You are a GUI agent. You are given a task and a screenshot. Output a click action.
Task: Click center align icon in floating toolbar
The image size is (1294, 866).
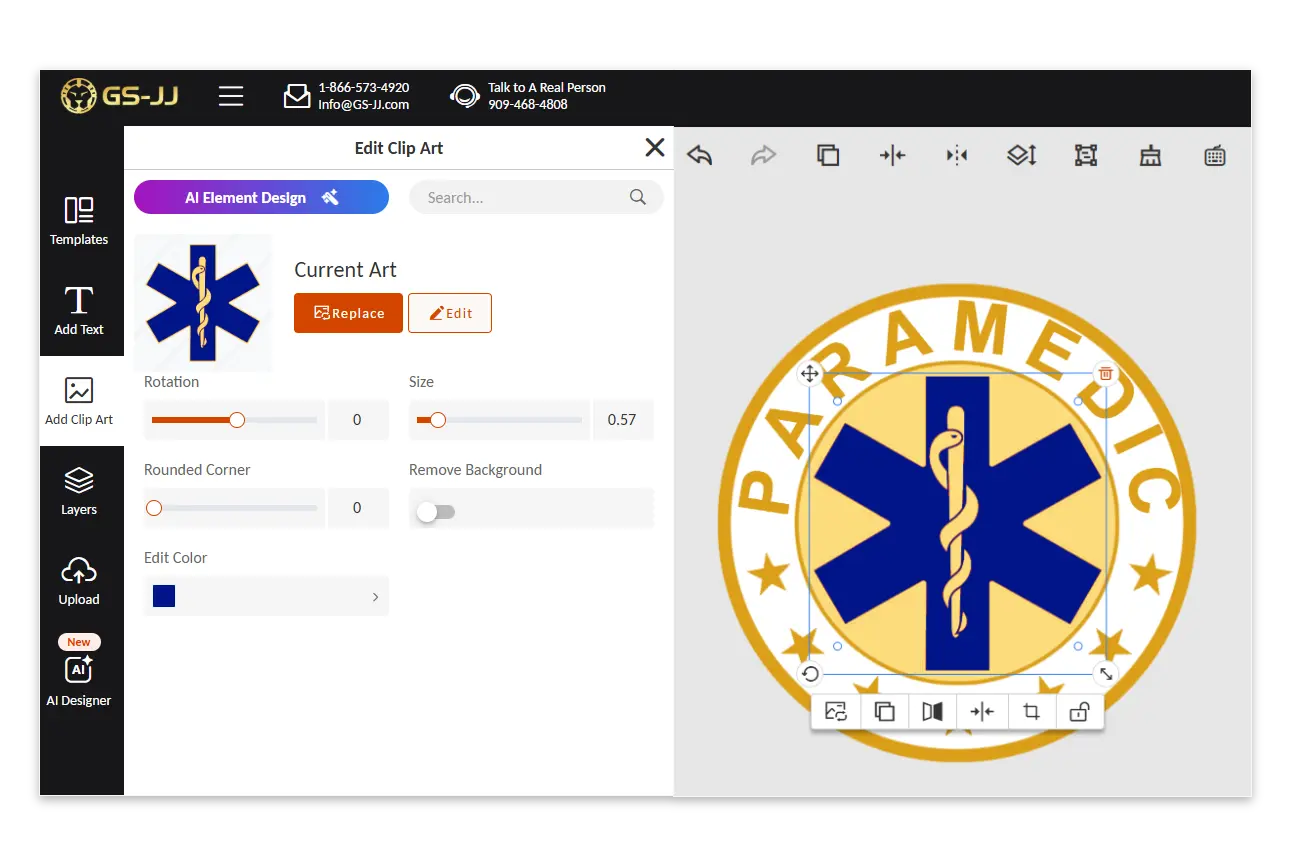[x=982, y=712]
